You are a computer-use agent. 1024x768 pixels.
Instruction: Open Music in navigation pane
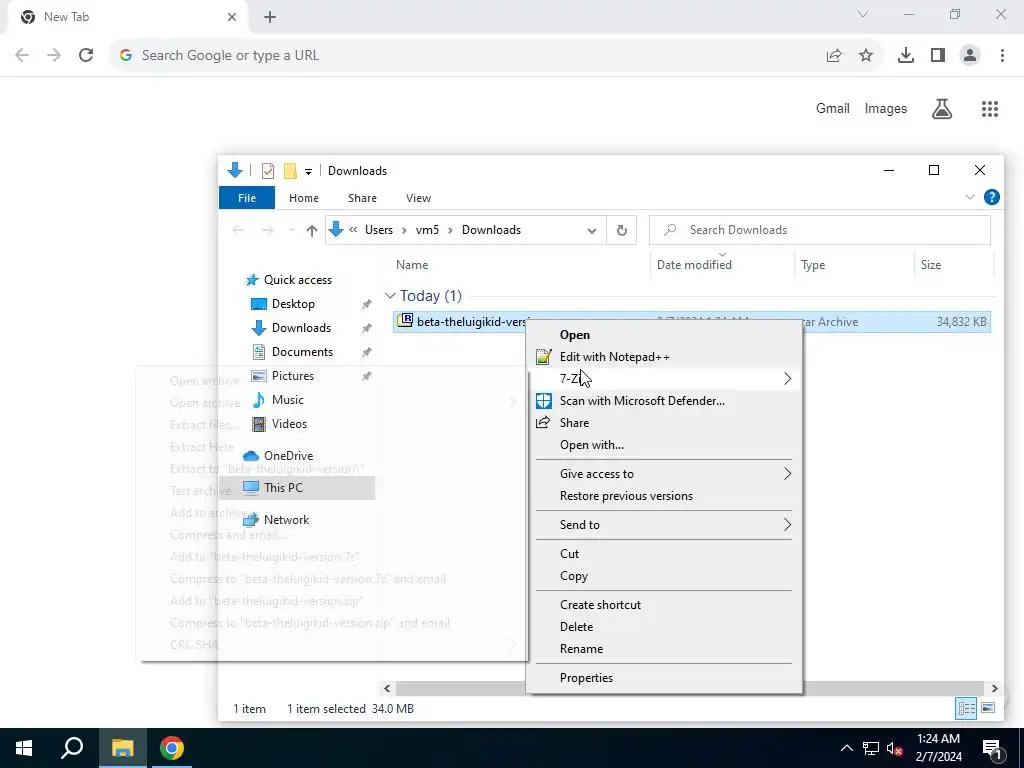click(287, 400)
